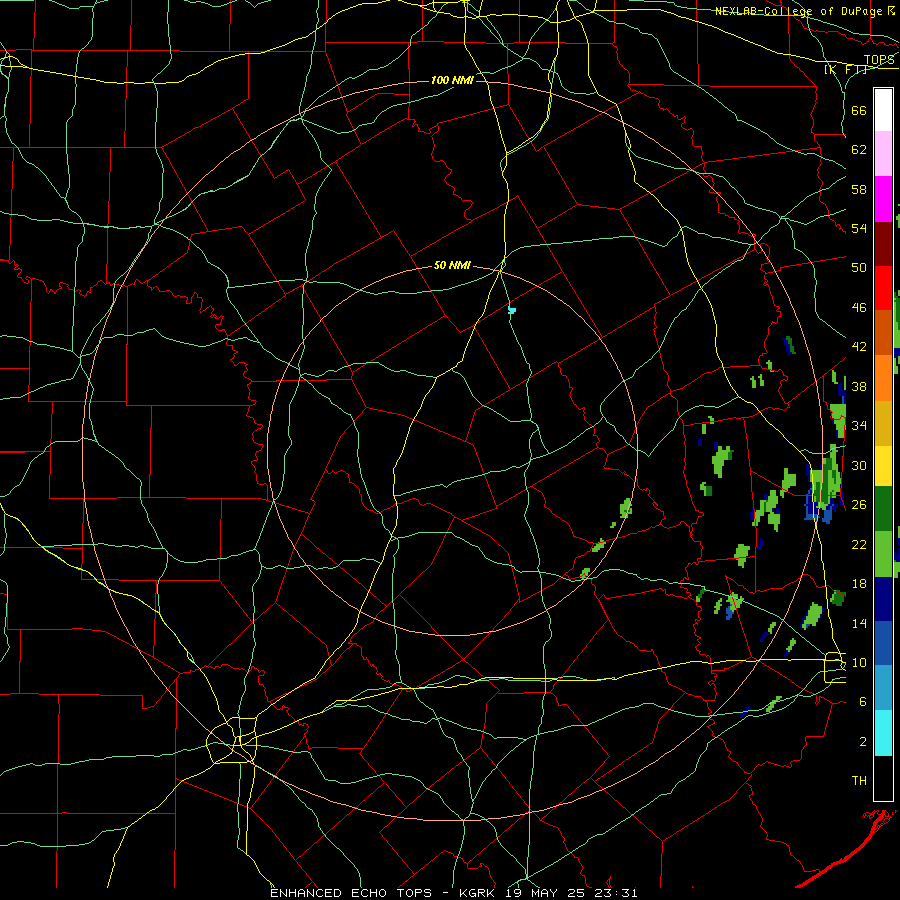This screenshot has height=900, width=900.
Task: Click the '6' legend value
Action: 863,702
